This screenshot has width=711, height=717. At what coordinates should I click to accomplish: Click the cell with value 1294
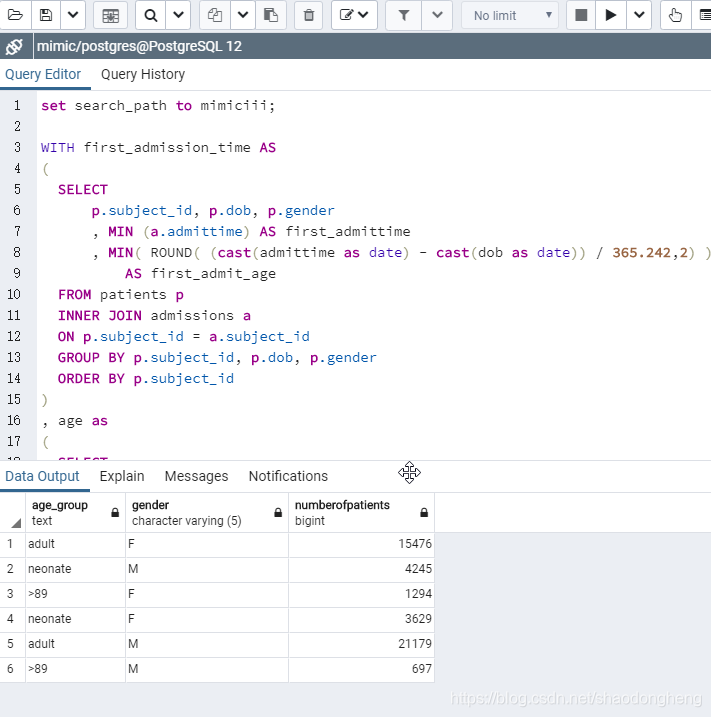pos(361,594)
